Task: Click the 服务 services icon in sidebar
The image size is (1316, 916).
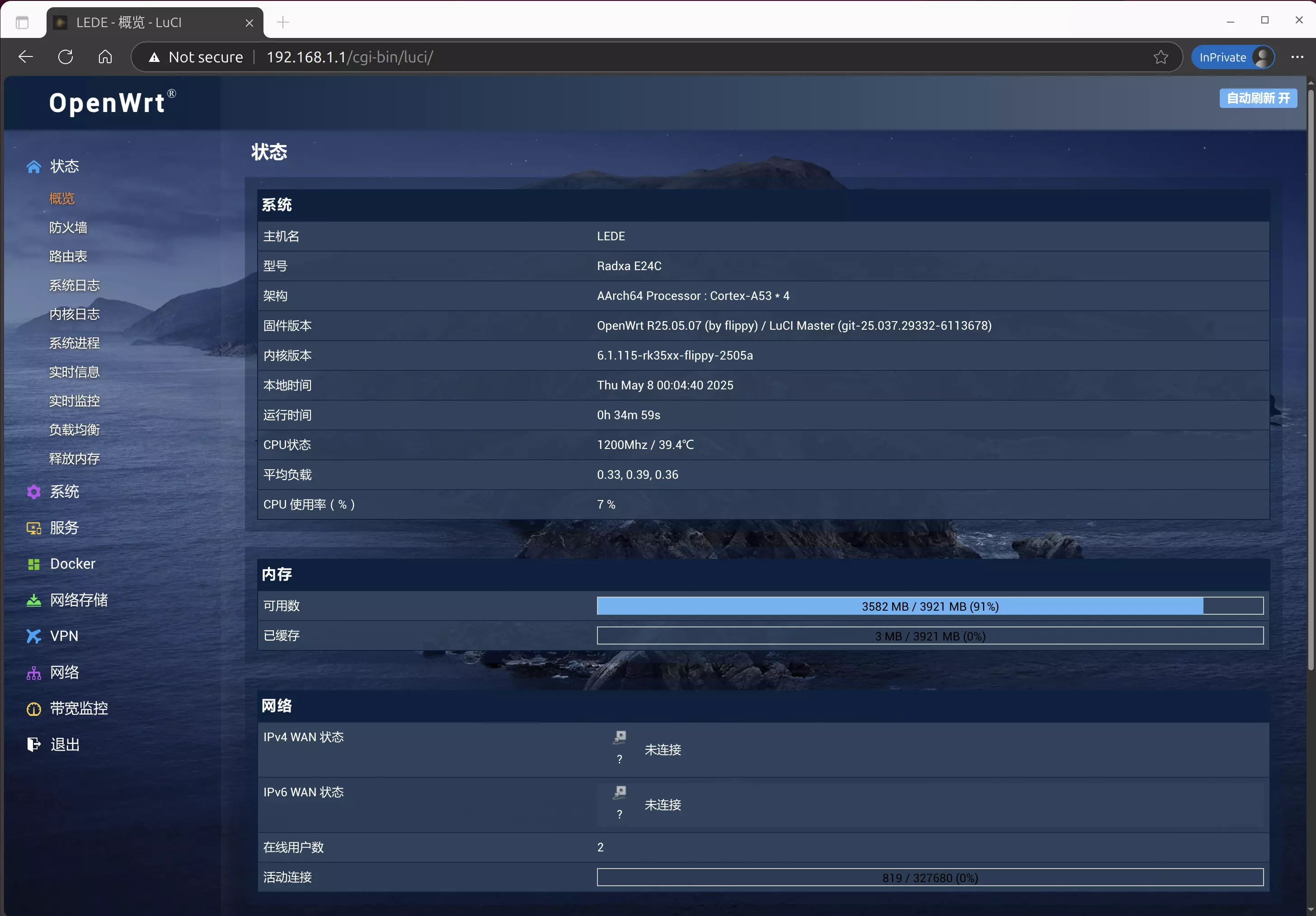Action: 34,528
